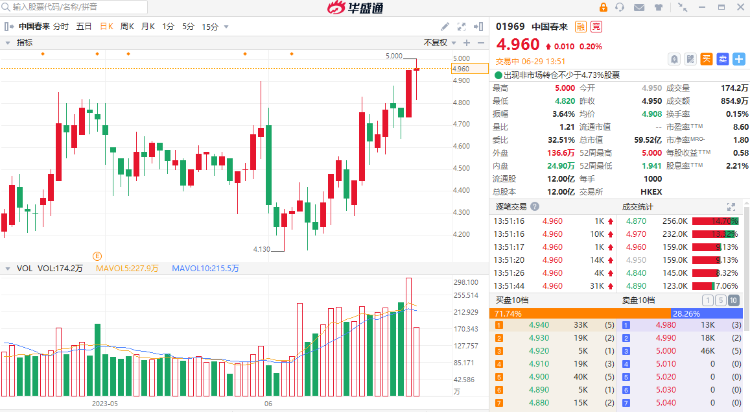The image size is (750, 412).
Task: Click the grey 'F10' company info icon
Action: (x=690, y=59)
